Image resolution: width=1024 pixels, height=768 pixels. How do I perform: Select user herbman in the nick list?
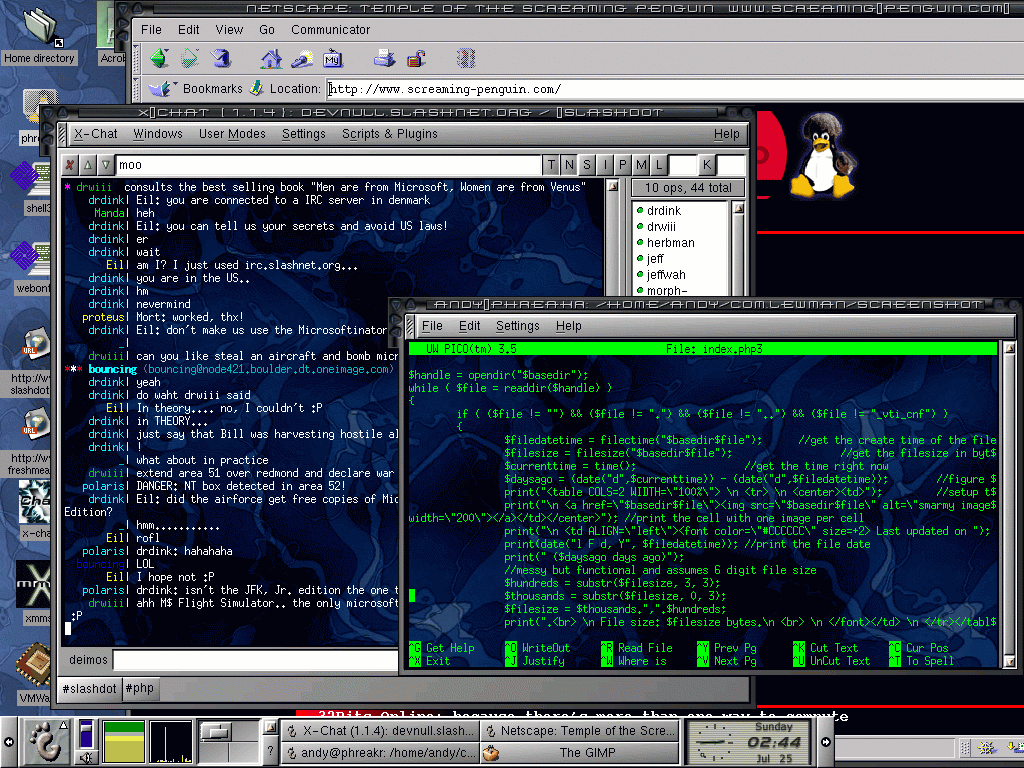670,243
